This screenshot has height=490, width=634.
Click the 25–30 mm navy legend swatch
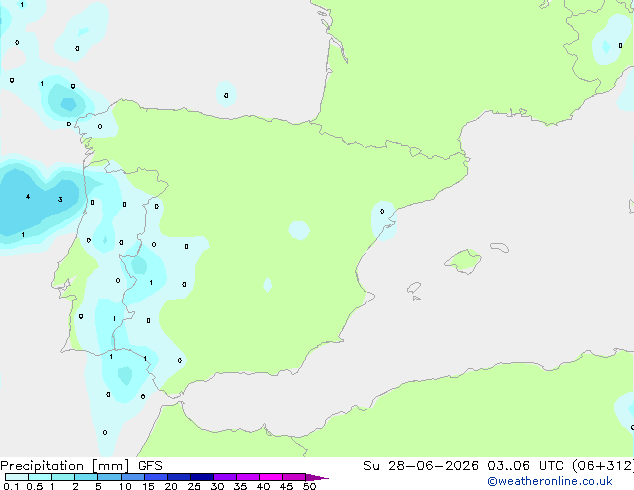(201, 477)
